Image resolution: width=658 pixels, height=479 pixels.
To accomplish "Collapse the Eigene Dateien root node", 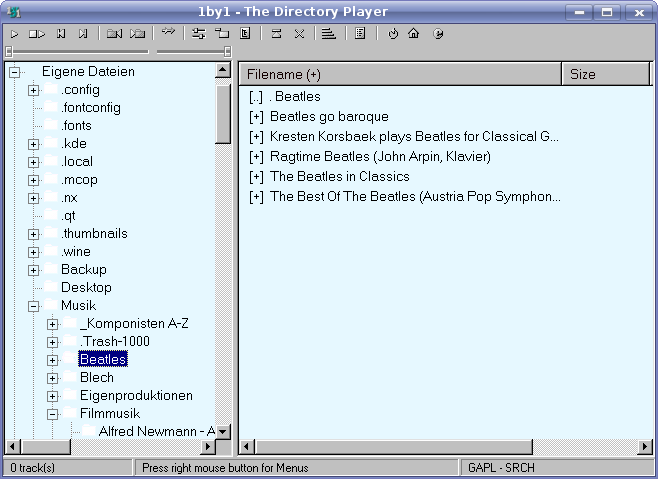I will (14, 73).
